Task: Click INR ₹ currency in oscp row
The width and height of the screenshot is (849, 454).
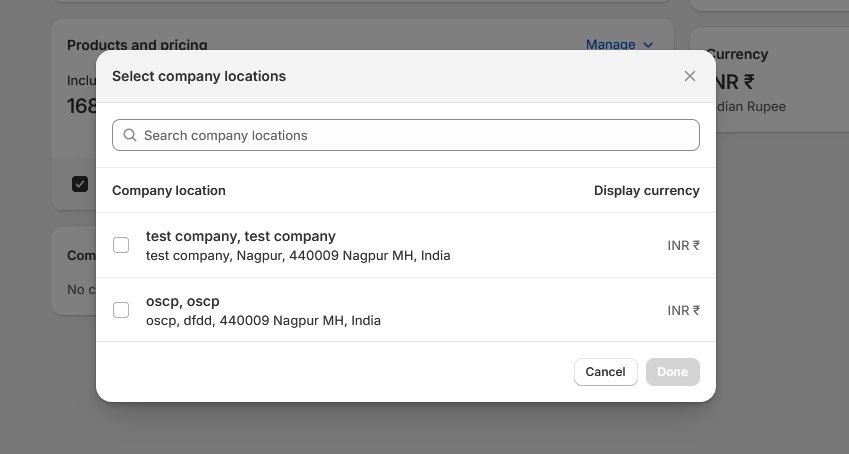Action: click(x=683, y=310)
